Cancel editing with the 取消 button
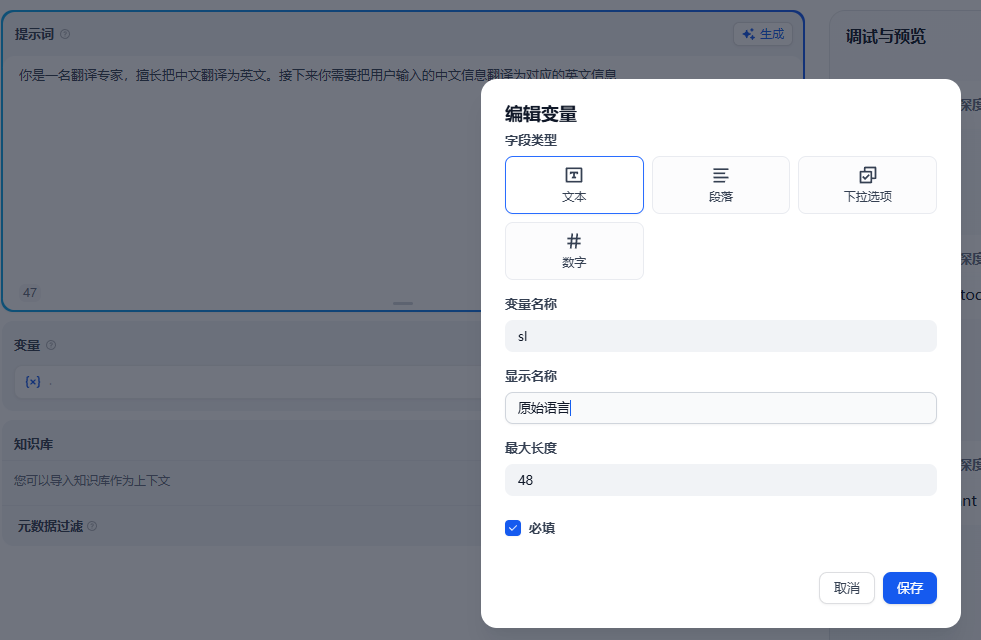The height and width of the screenshot is (640, 981). (846, 588)
